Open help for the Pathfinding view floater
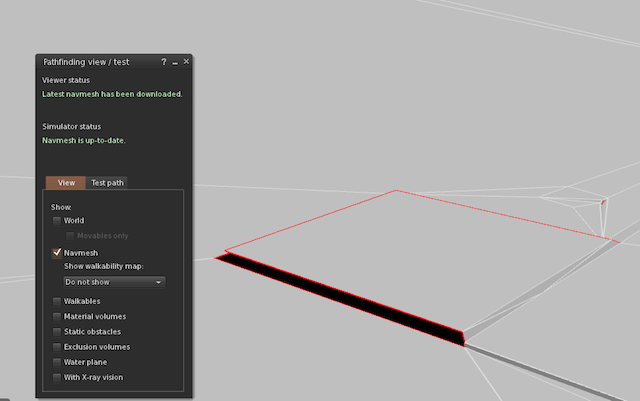 [x=164, y=62]
